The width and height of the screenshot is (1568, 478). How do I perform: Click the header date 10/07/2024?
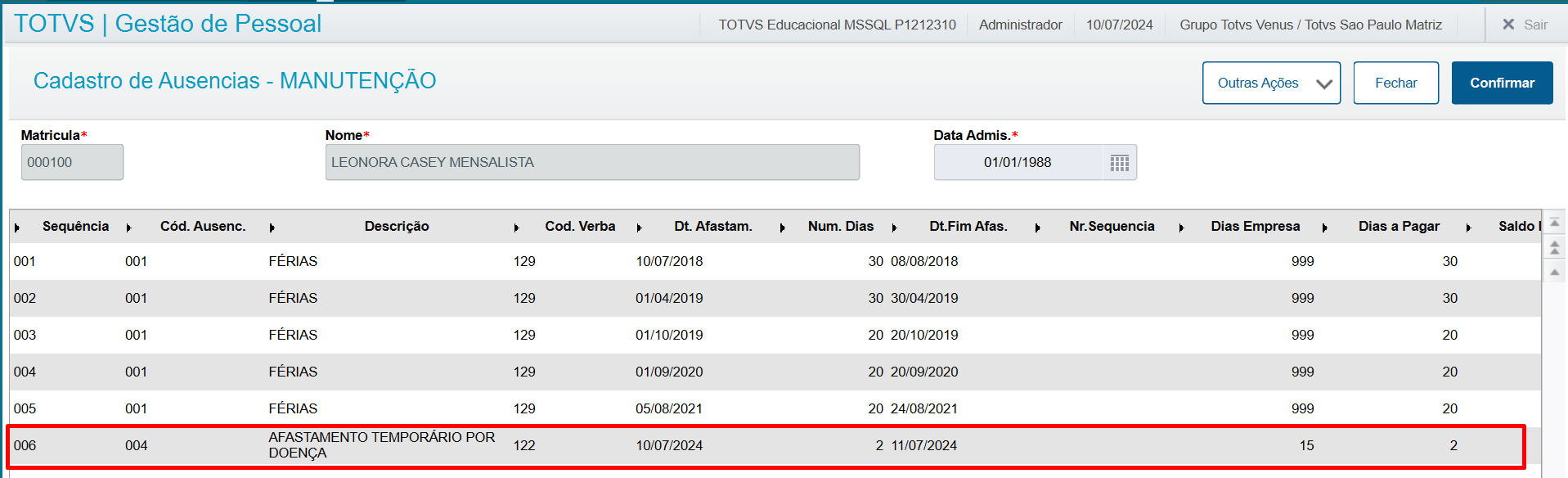(1119, 25)
